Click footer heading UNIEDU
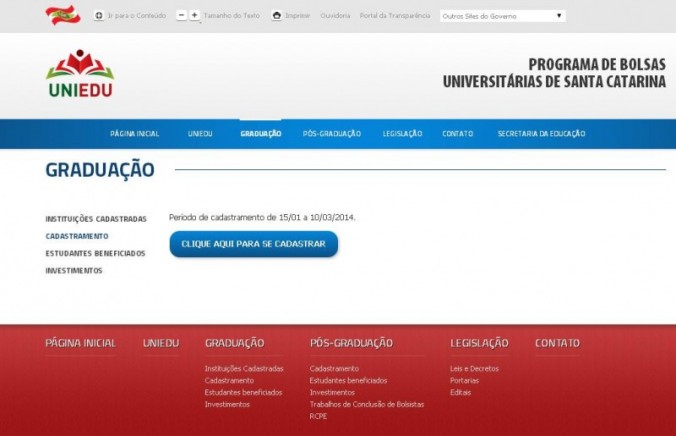676x436 pixels. (x=161, y=343)
